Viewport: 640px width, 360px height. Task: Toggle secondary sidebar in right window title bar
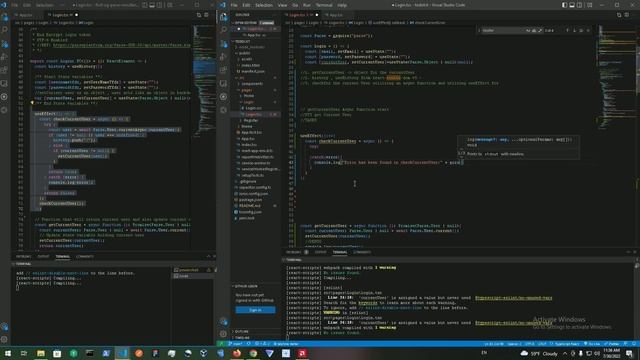[580, 5]
